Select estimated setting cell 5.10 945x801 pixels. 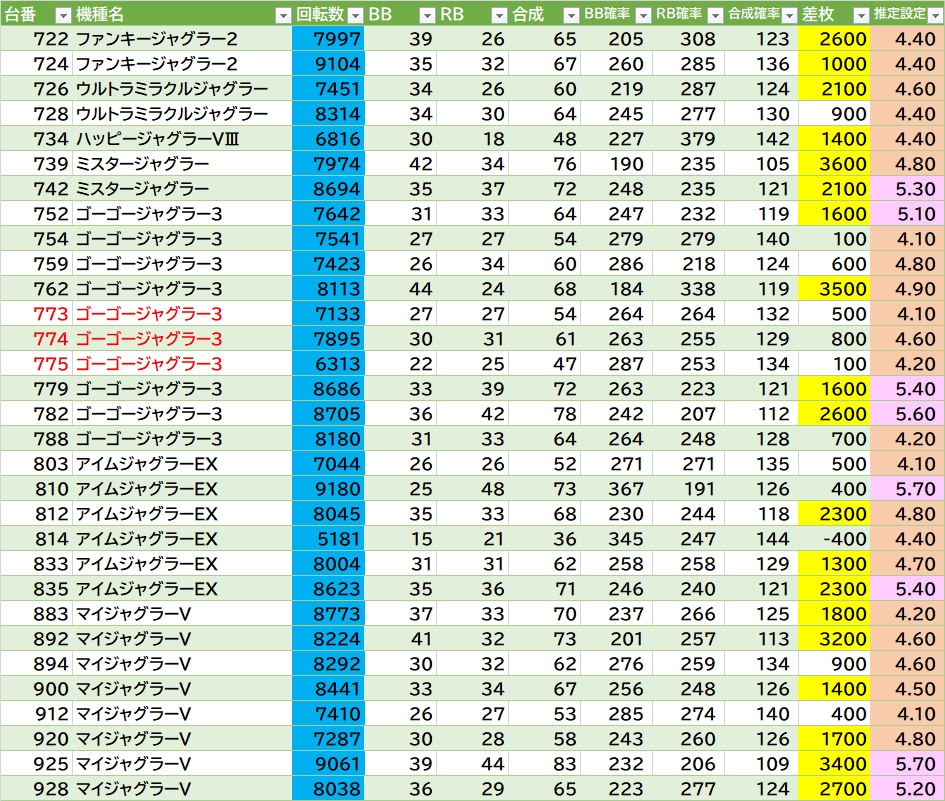[x=907, y=213]
